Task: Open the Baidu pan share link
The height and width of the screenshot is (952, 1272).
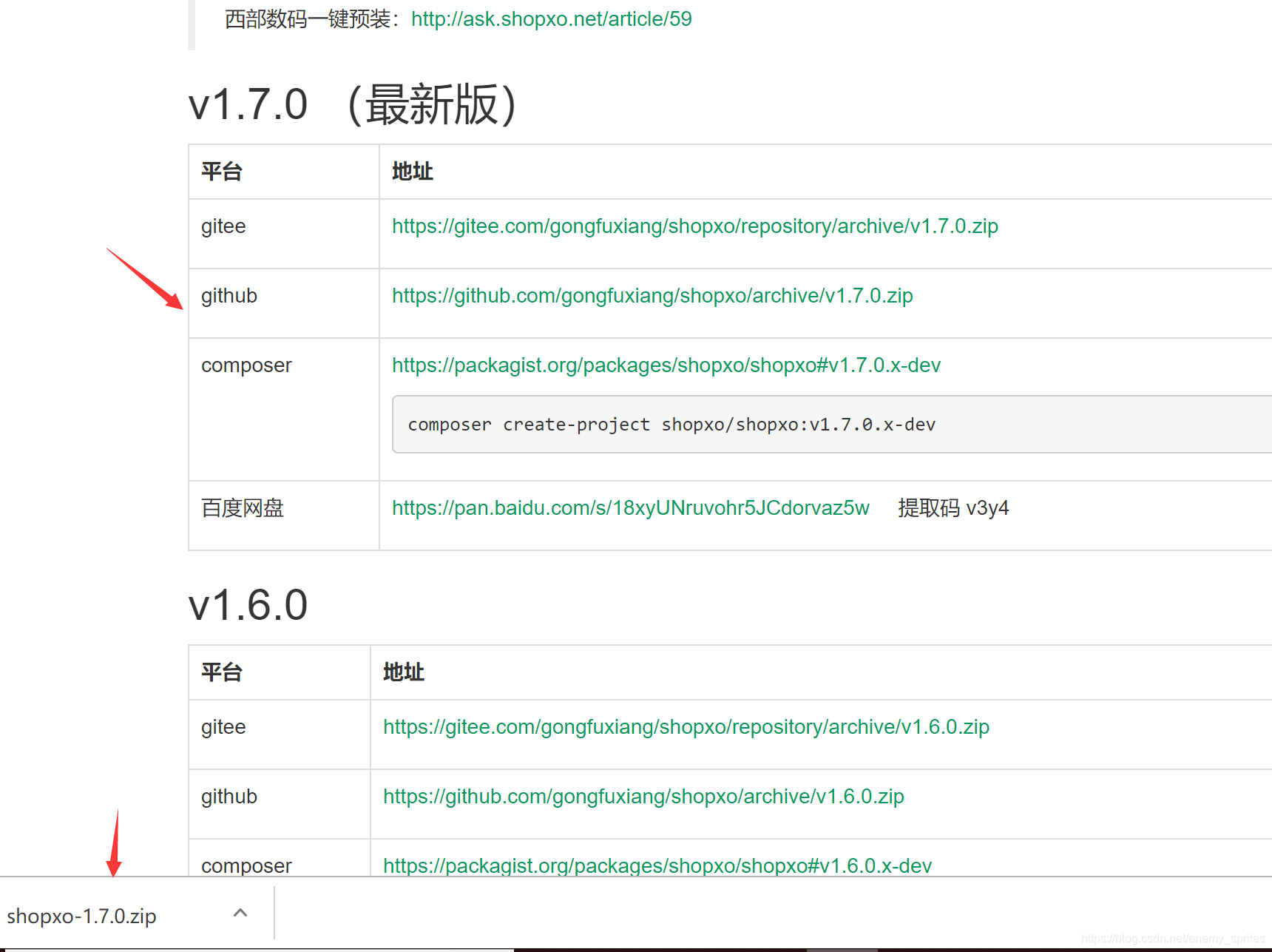Action: click(631, 508)
